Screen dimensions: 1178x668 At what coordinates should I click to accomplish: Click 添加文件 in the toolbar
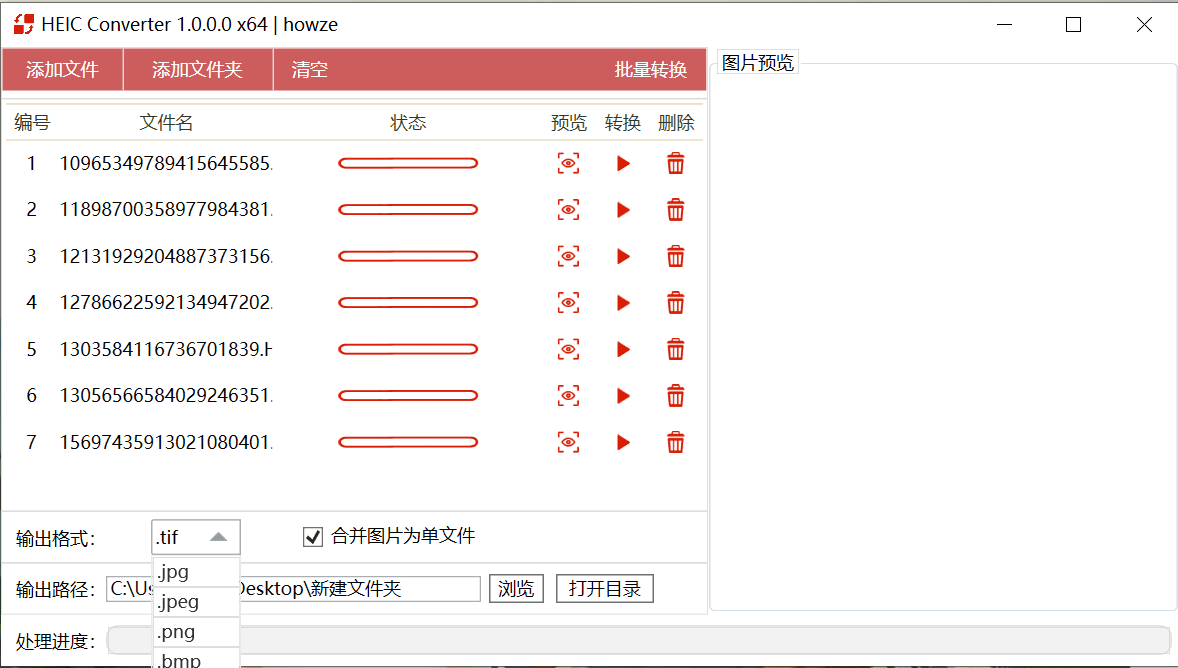pos(62,70)
